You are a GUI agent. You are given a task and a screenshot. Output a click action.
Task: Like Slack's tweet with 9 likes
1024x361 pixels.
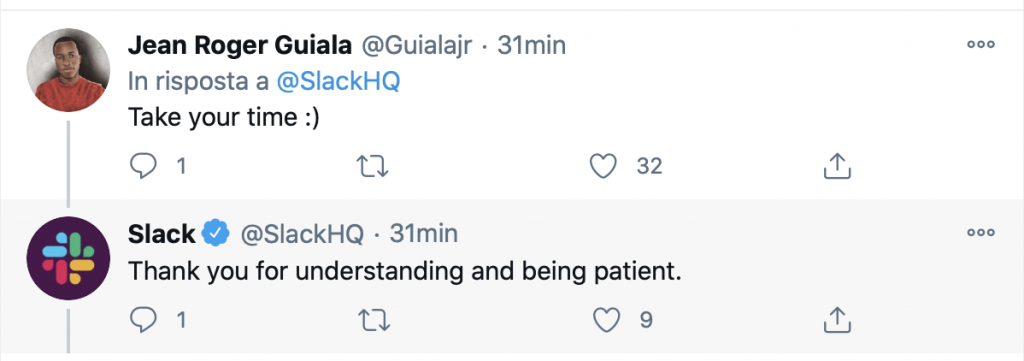(605, 320)
